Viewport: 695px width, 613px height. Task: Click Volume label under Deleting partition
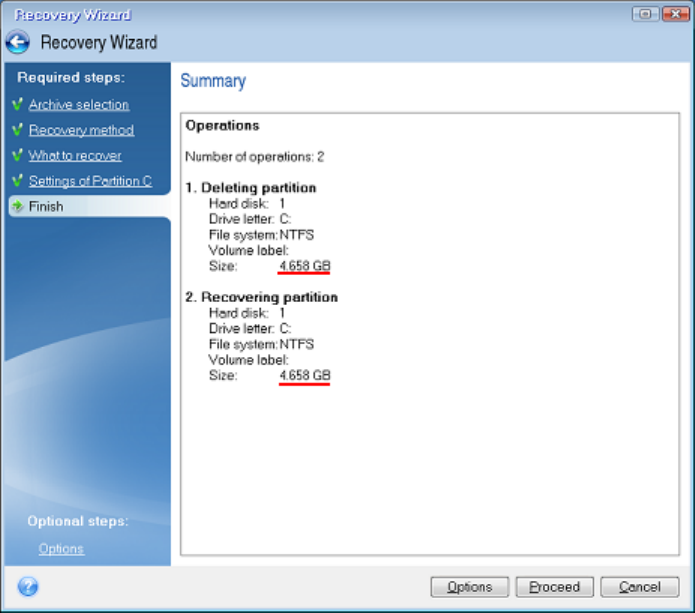click(249, 250)
